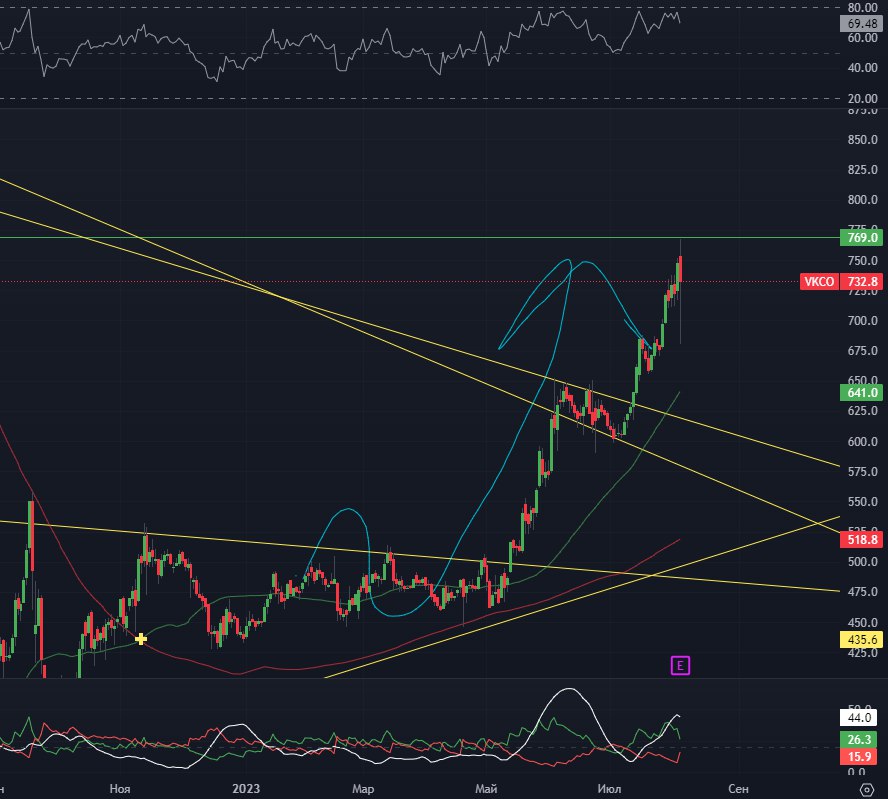This screenshot has width=888, height=799.
Task: Select the green horizontal line at 769
Action: [400, 237]
